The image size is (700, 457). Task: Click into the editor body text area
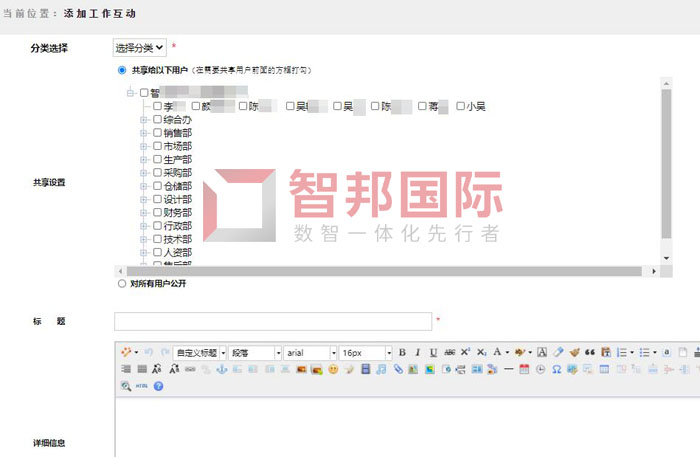[x=407, y=428]
